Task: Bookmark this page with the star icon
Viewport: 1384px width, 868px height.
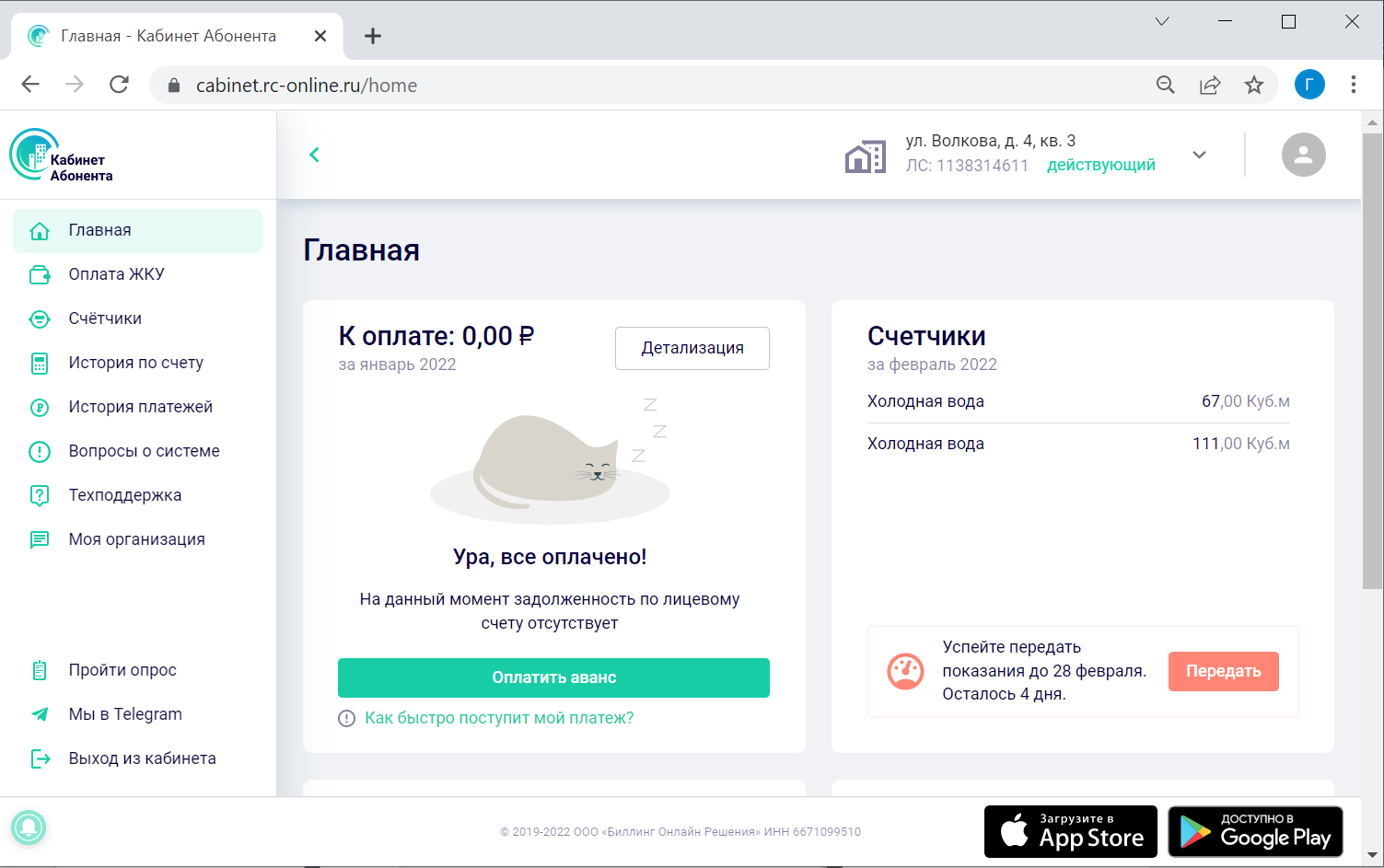Action: [x=1253, y=85]
